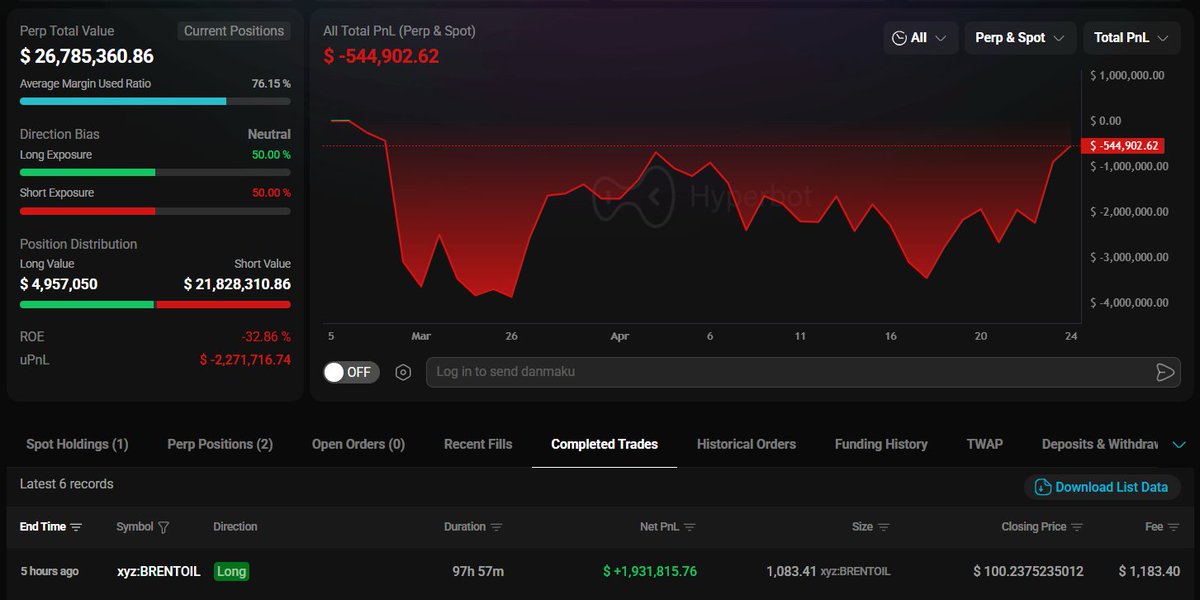Click the $1,183.40 fee value
The height and width of the screenshot is (600, 1200).
click(1149, 572)
